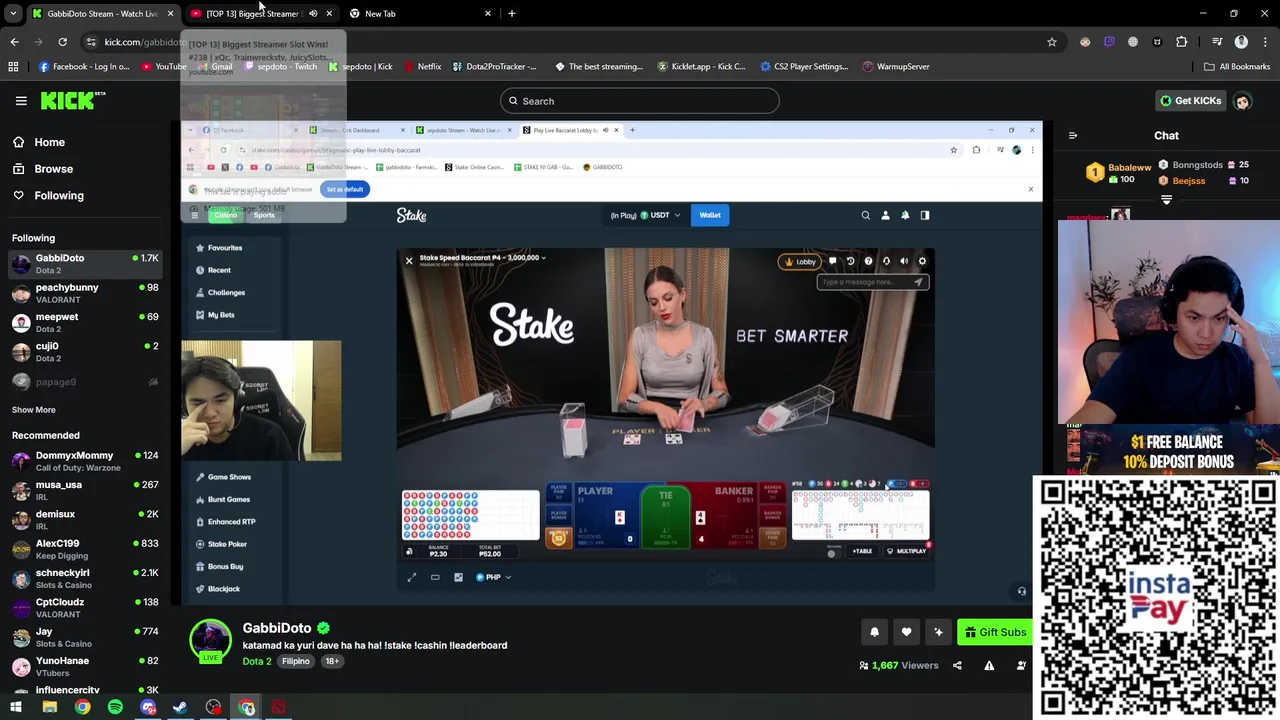Click the Kick search field
Image resolution: width=1280 pixels, height=720 pixels.
(639, 101)
